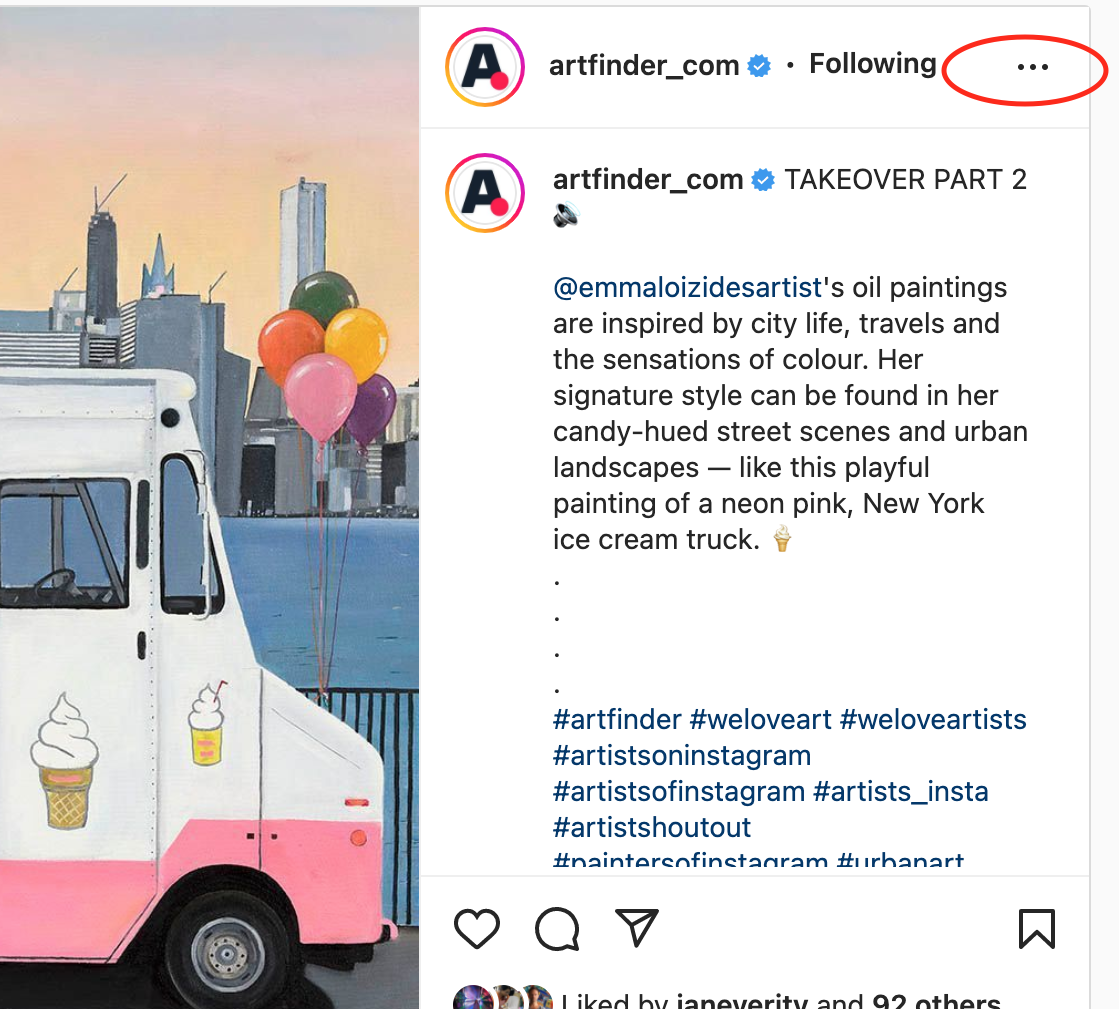Share post via paper plane icon

click(637, 928)
